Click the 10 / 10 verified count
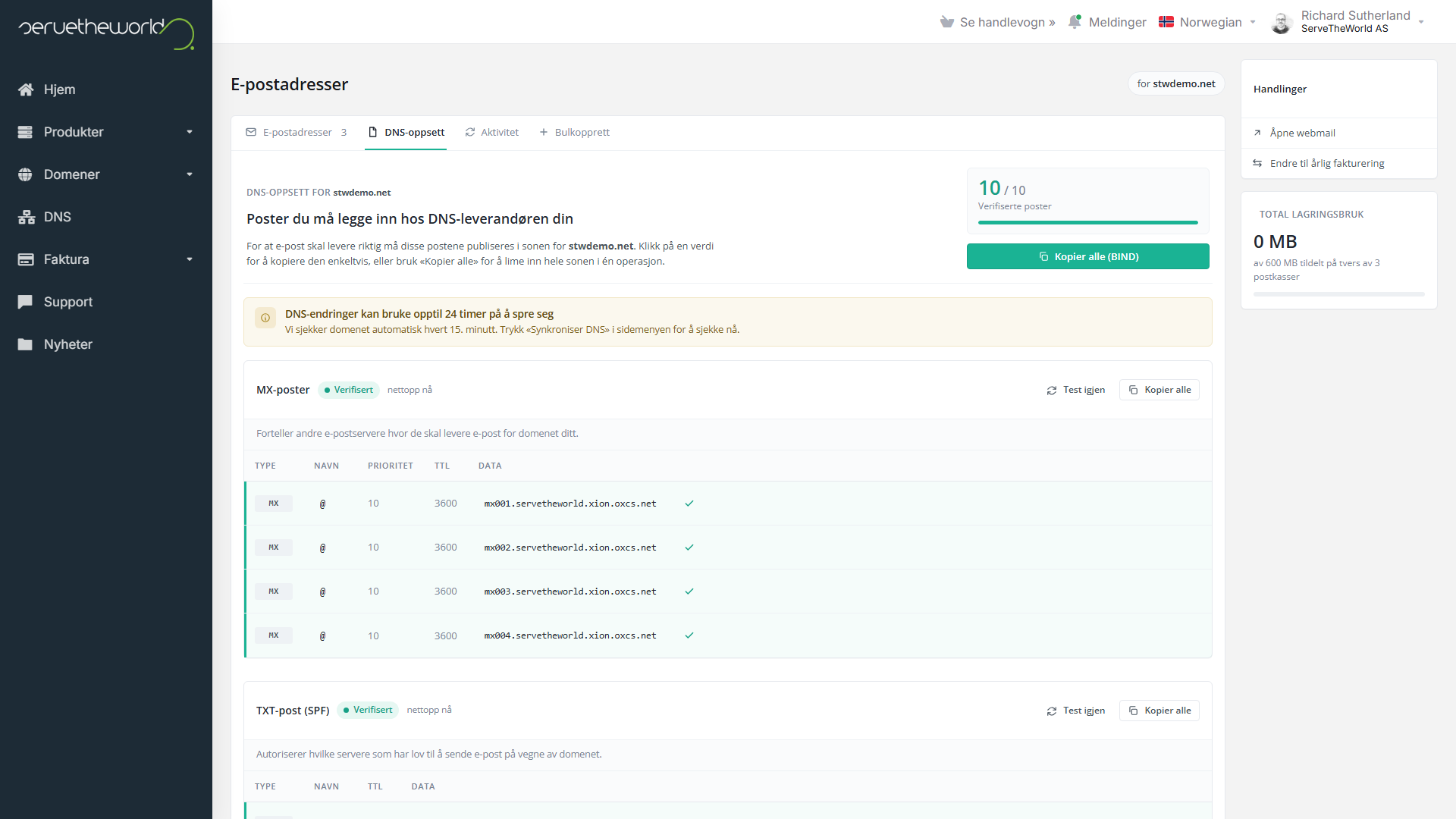 click(1002, 188)
